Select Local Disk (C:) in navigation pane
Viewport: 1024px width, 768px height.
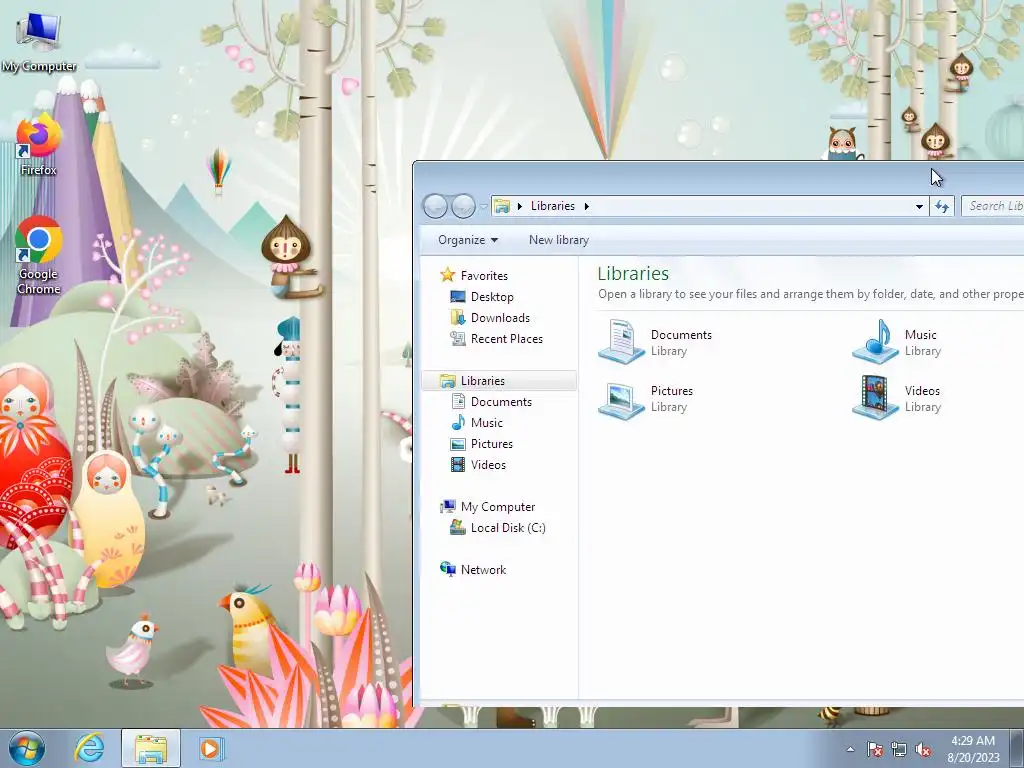click(x=508, y=528)
